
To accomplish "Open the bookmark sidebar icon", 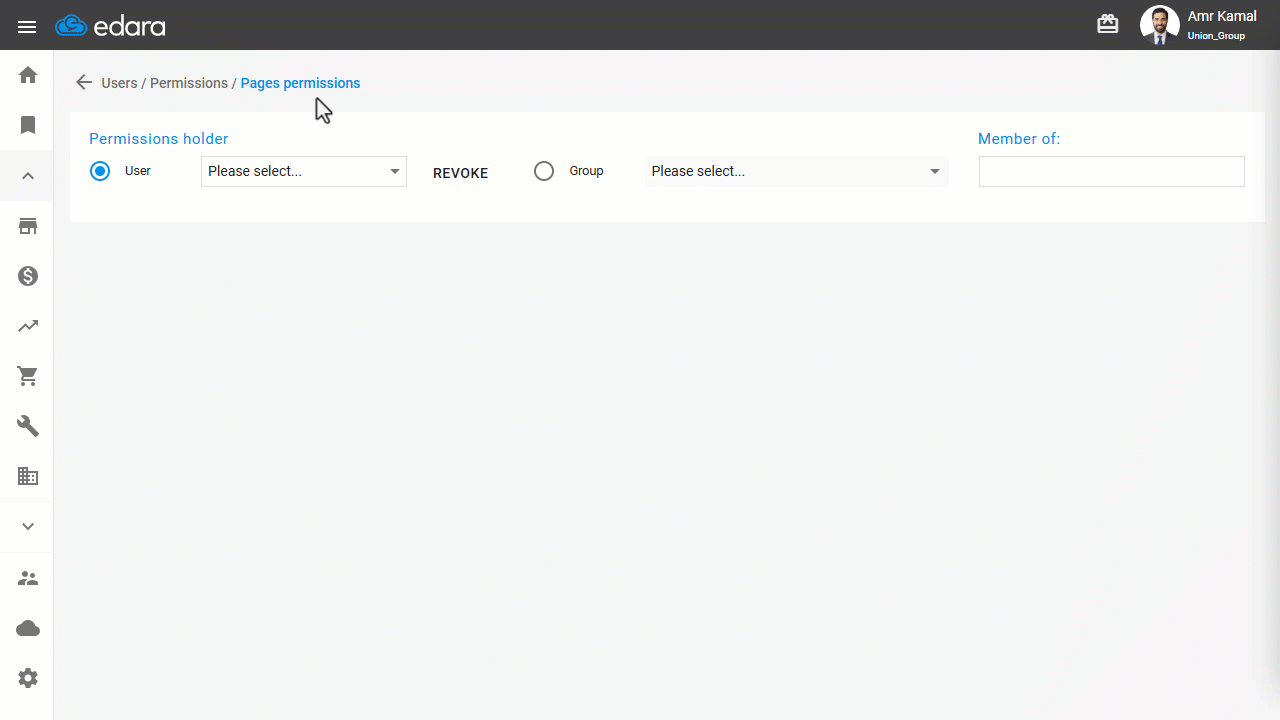I will [28, 125].
